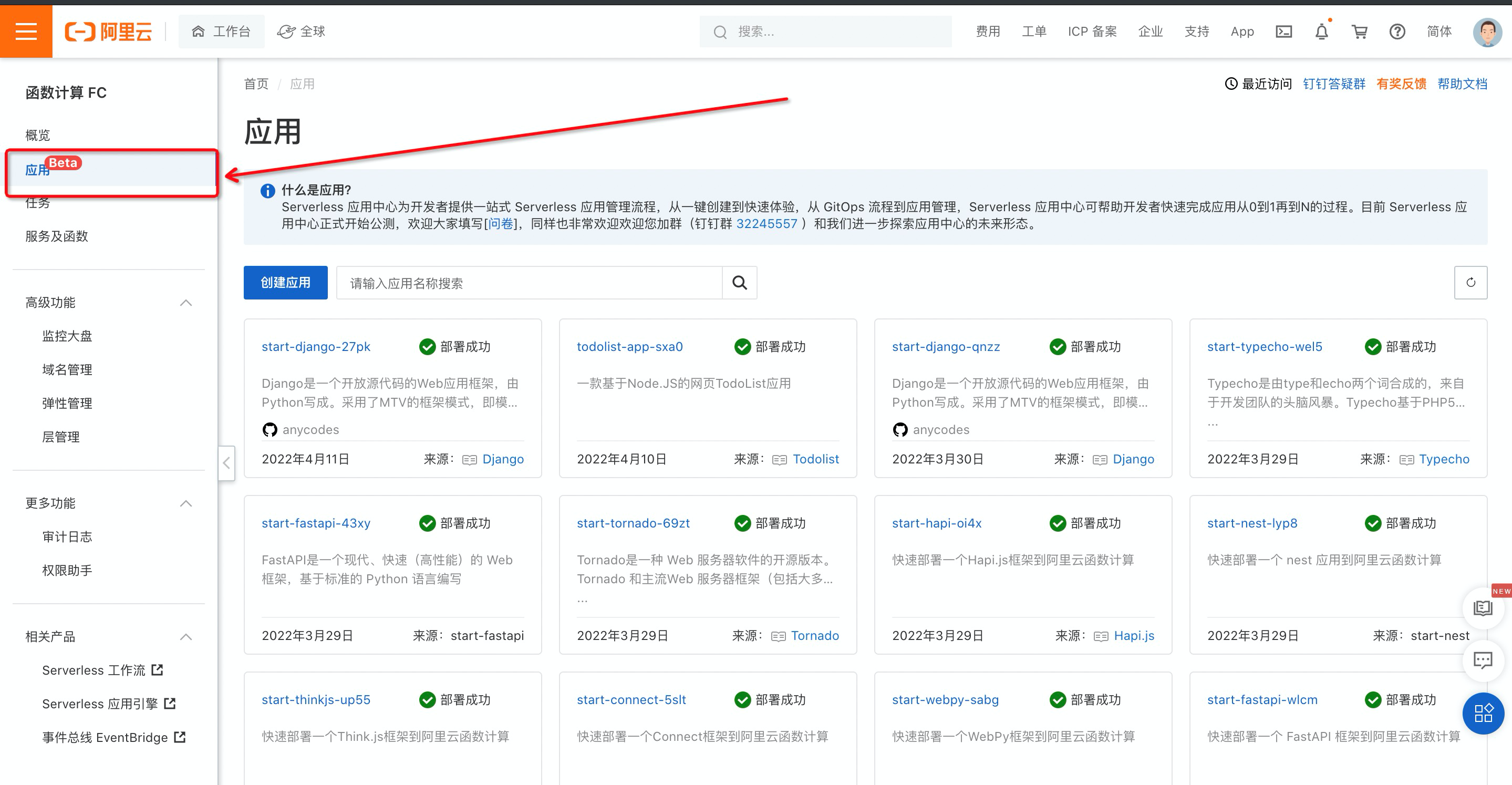Open start-django-27pk application link
The width and height of the screenshot is (1512, 785).
[316, 346]
